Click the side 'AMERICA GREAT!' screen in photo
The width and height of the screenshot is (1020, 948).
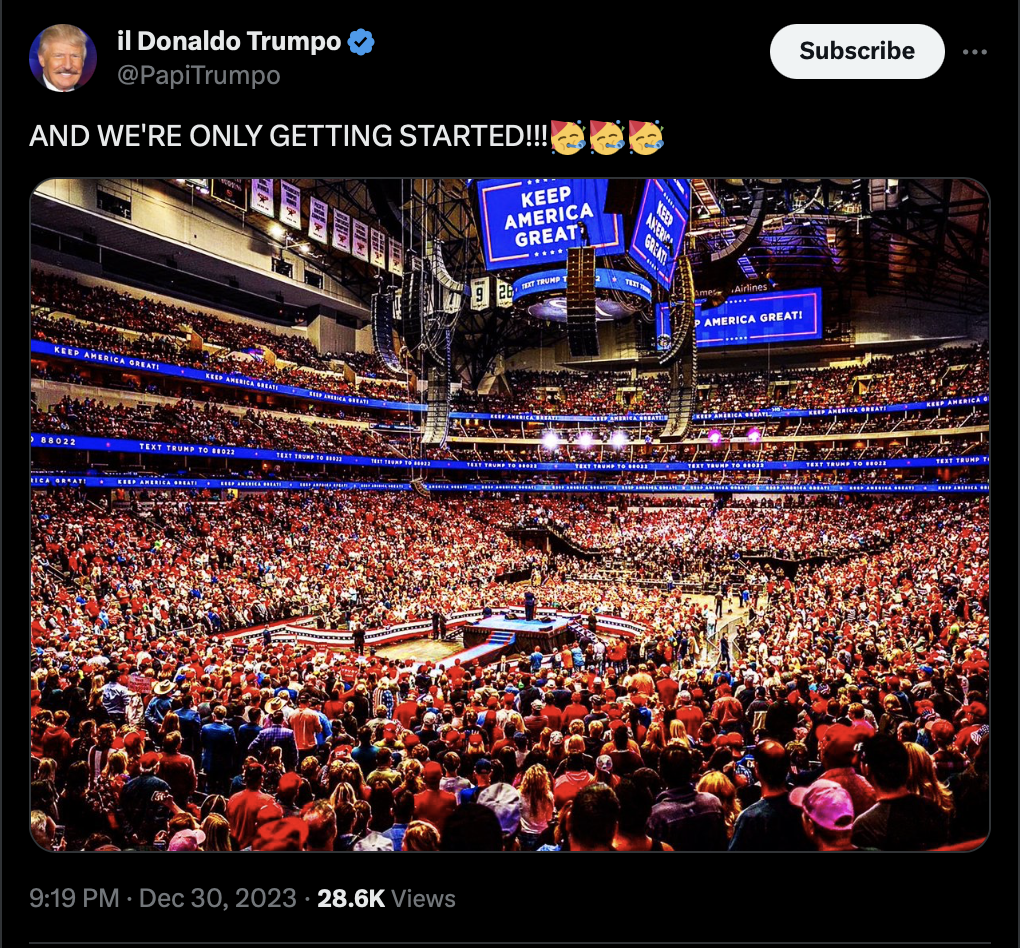point(756,318)
